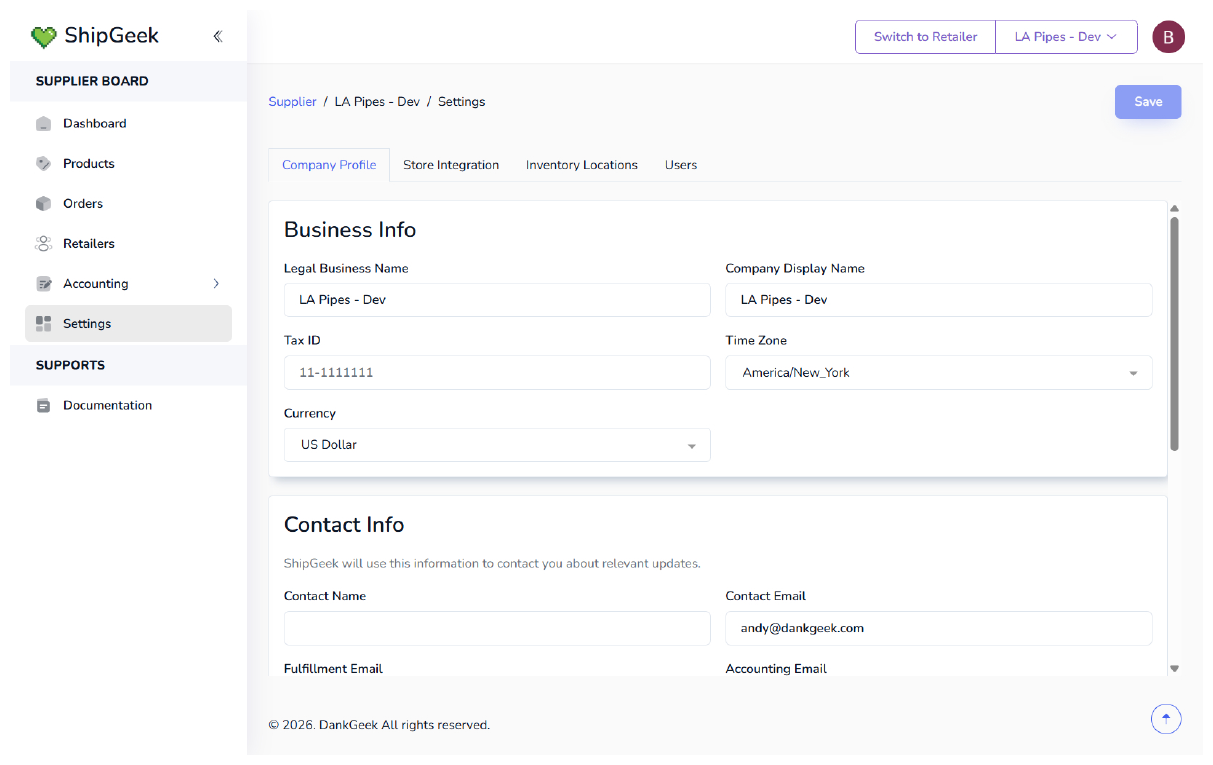The image size is (1213, 765).
Task: Click the empty Contact Name field
Action: coord(497,628)
